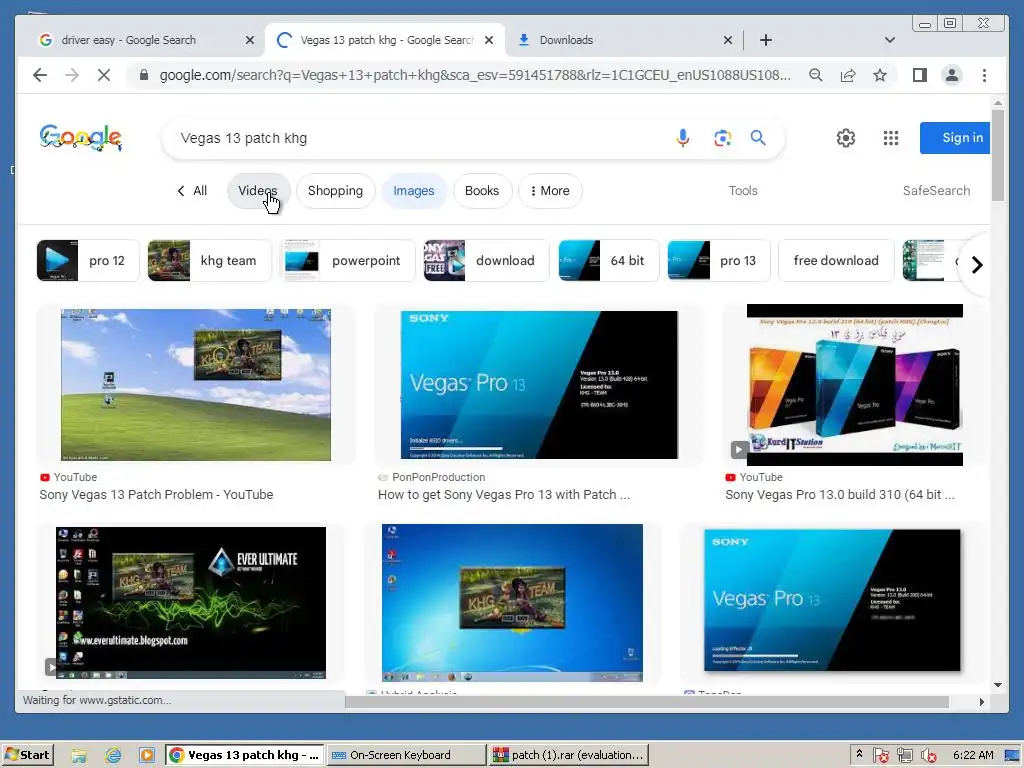The width and height of the screenshot is (1024, 768).
Task: Open the Sony Vegas 13 Patch Problem link
Action: click(156, 494)
